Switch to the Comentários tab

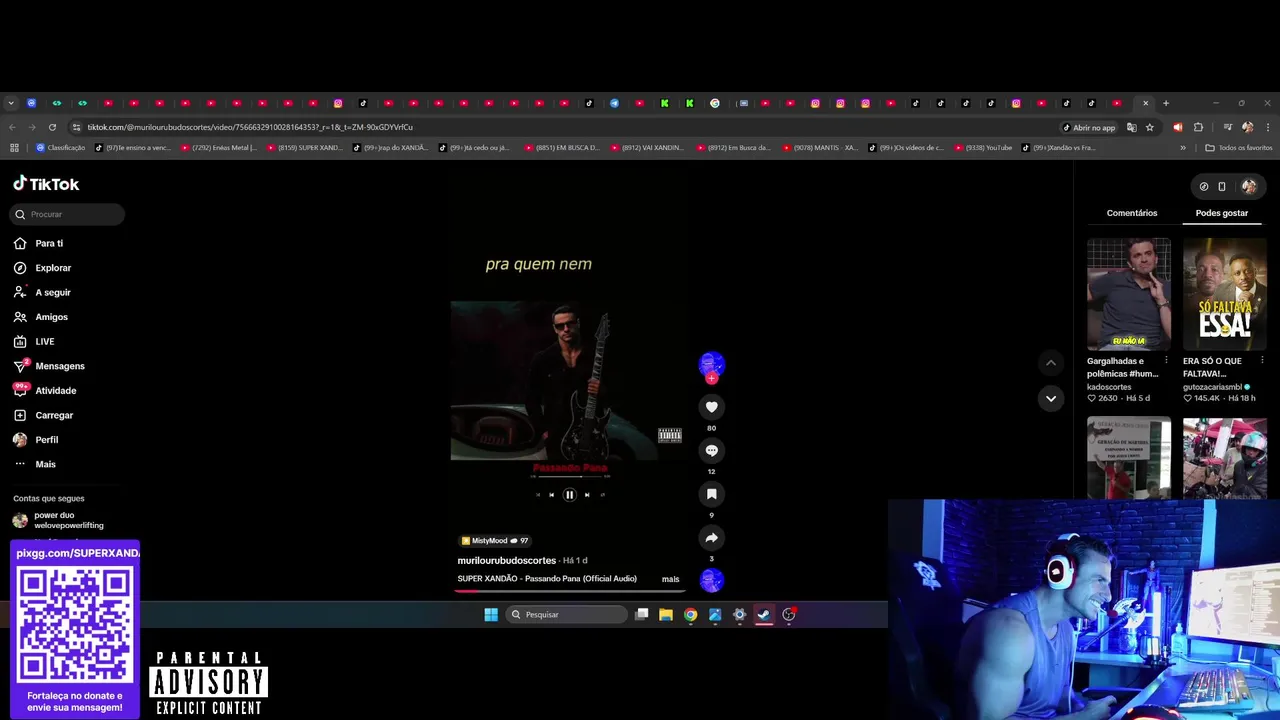[1132, 213]
